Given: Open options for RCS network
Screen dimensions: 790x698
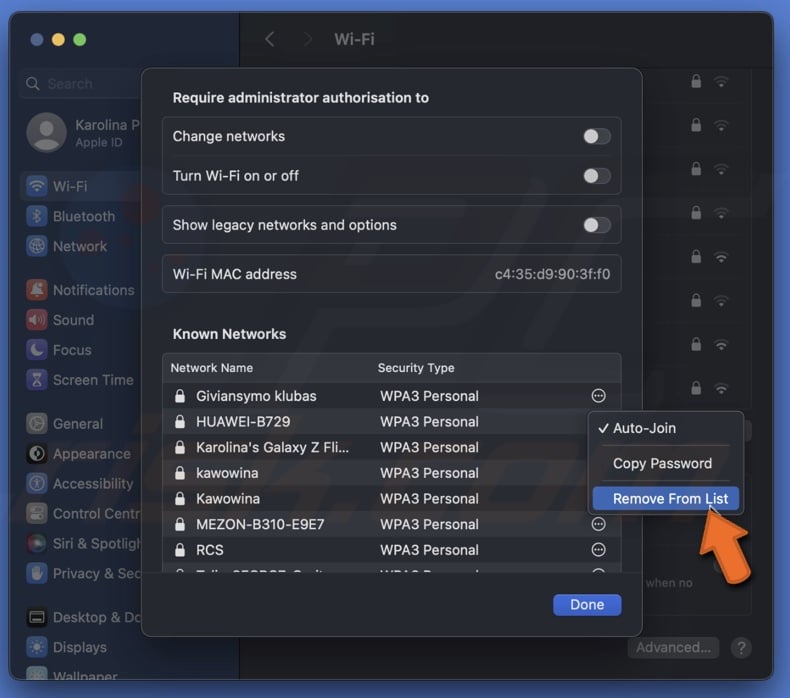Looking at the screenshot, I should [x=598, y=550].
